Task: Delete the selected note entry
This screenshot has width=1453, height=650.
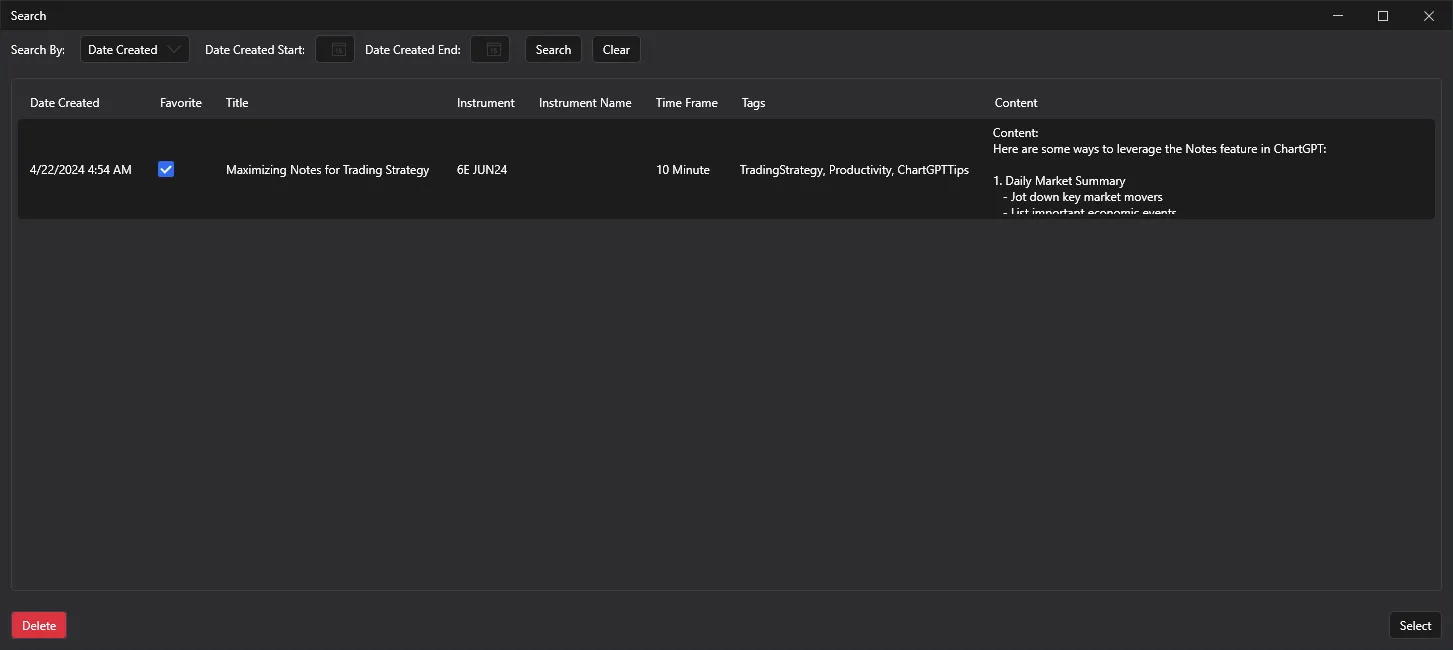Action: pos(38,624)
